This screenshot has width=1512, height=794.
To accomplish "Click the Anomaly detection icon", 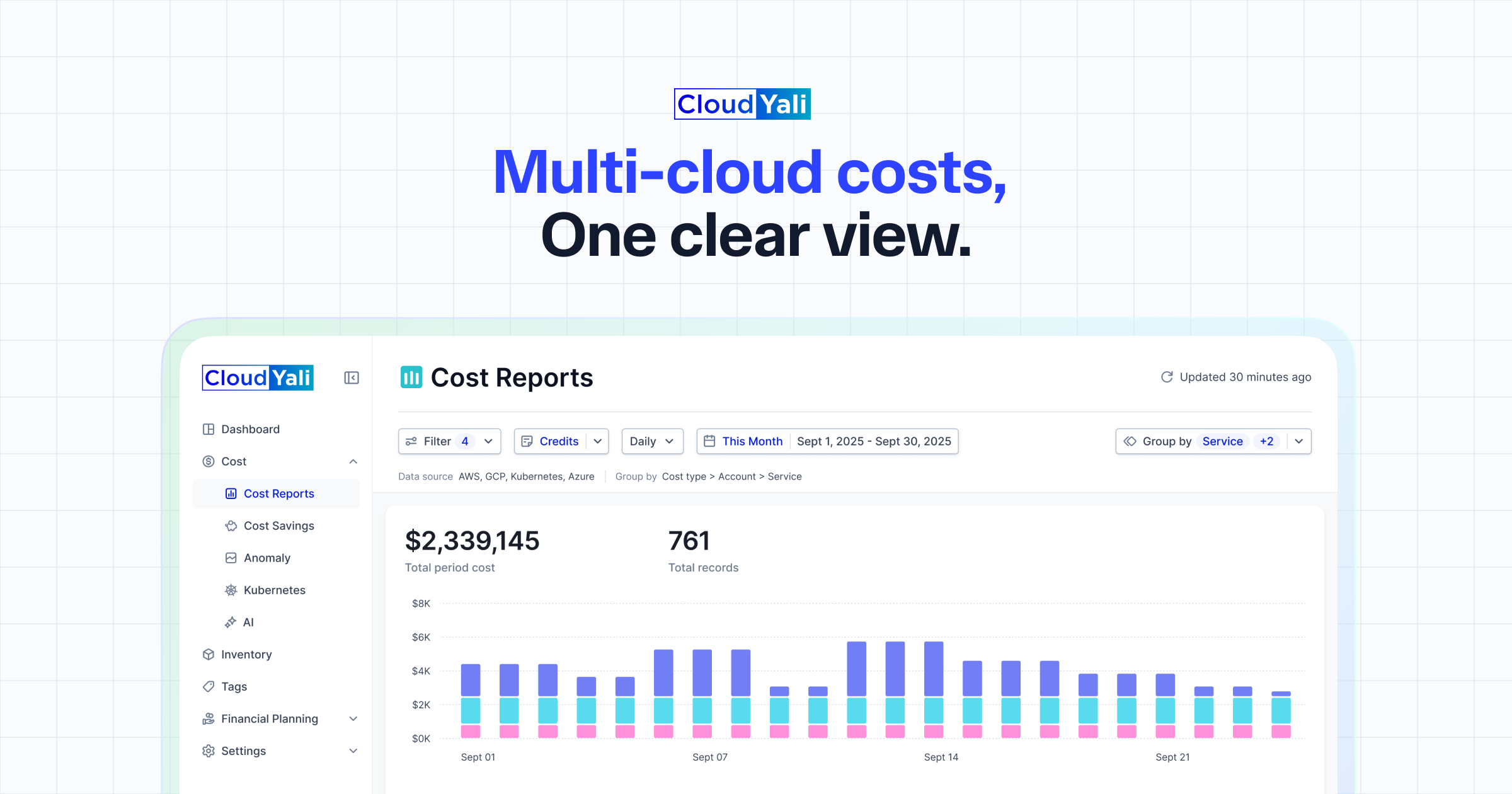I will [231, 558].
